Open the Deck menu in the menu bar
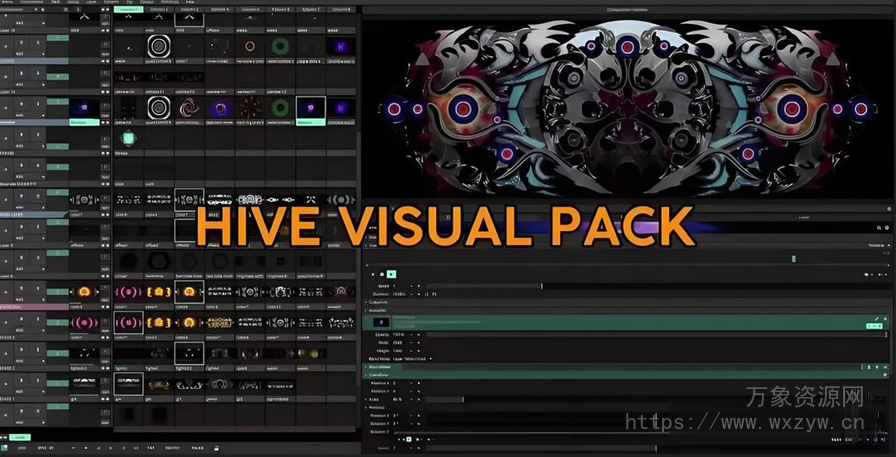 (x=55, y=2)
